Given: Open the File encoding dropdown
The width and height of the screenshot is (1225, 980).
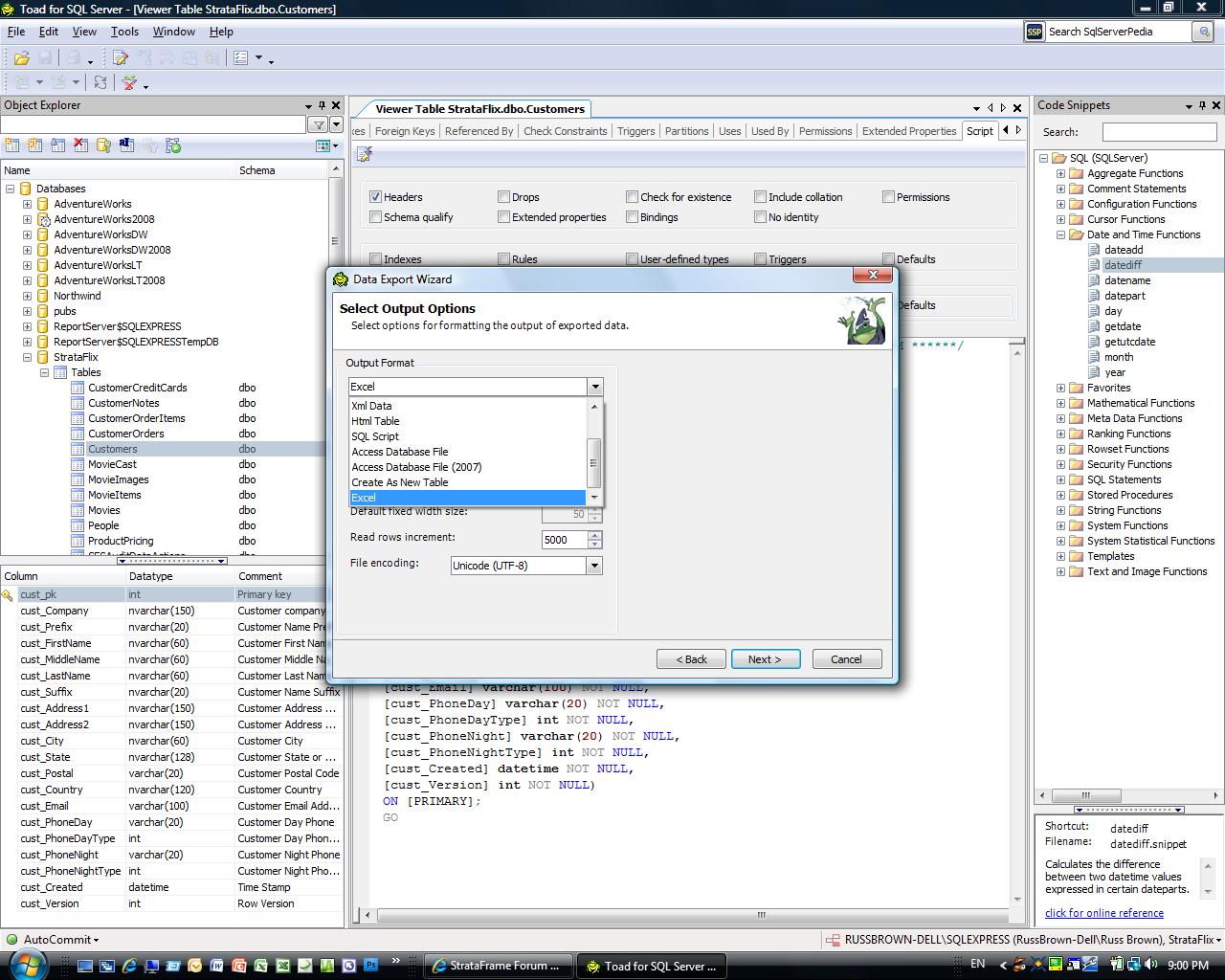Looking at the screenshot, I should point(594,566).
